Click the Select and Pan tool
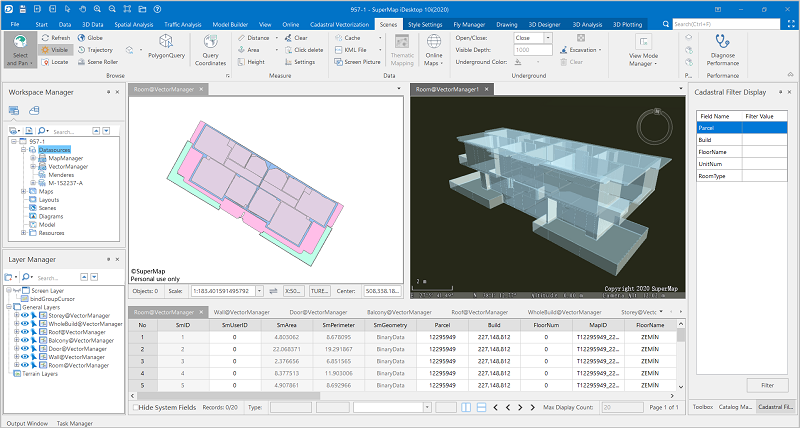This screenshot has height=428, width=800. click(x=20, y=50)
